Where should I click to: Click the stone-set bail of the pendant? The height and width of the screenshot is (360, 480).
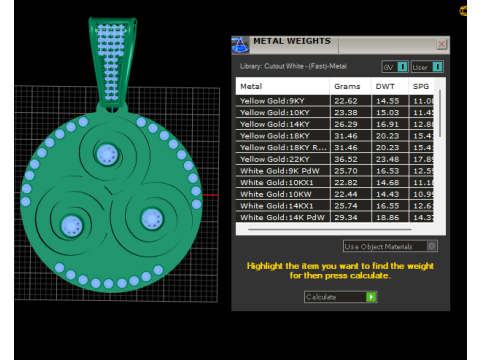[112, 62]
